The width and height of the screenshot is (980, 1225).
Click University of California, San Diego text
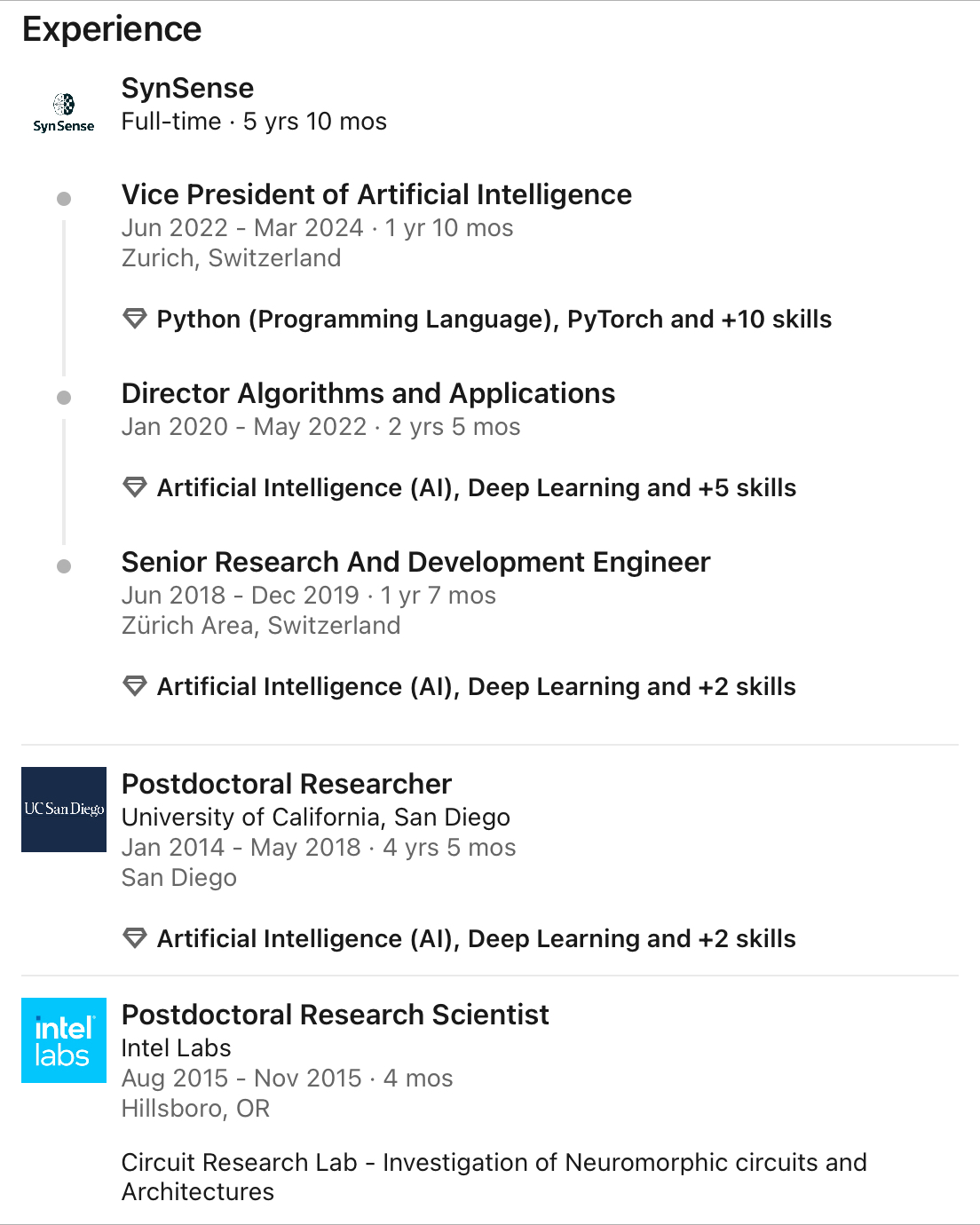(x=316, y=818)
